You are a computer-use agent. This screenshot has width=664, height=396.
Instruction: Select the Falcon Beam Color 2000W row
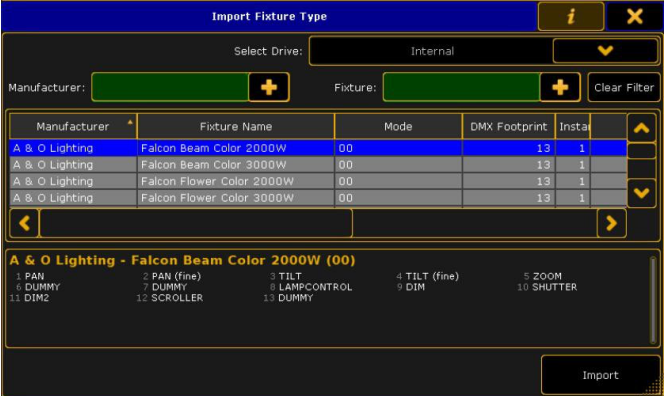click(318, 148)
